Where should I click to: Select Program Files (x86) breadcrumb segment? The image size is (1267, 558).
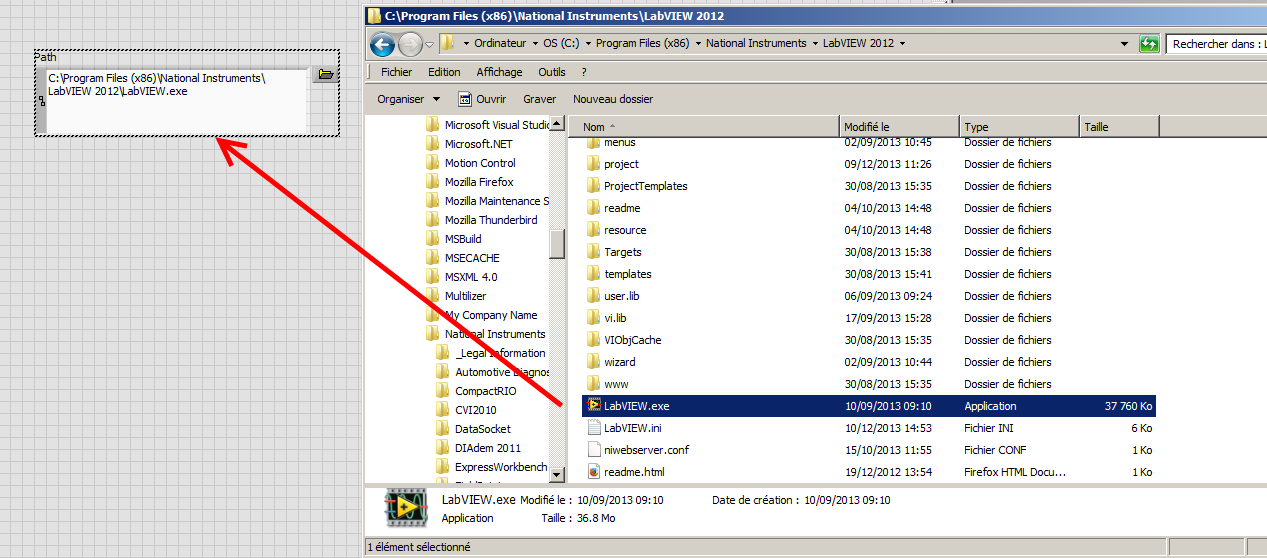point(642,43)
